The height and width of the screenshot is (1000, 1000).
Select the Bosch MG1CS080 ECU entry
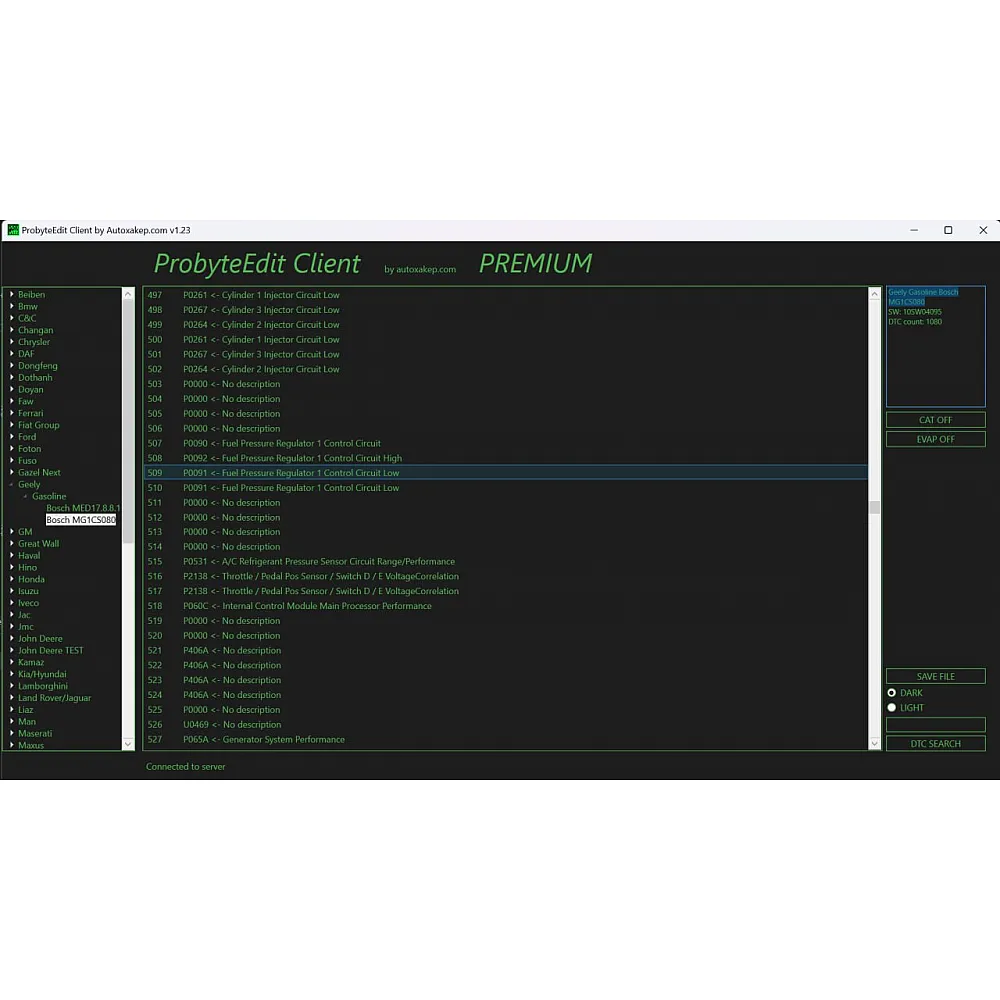pos(81,520)
